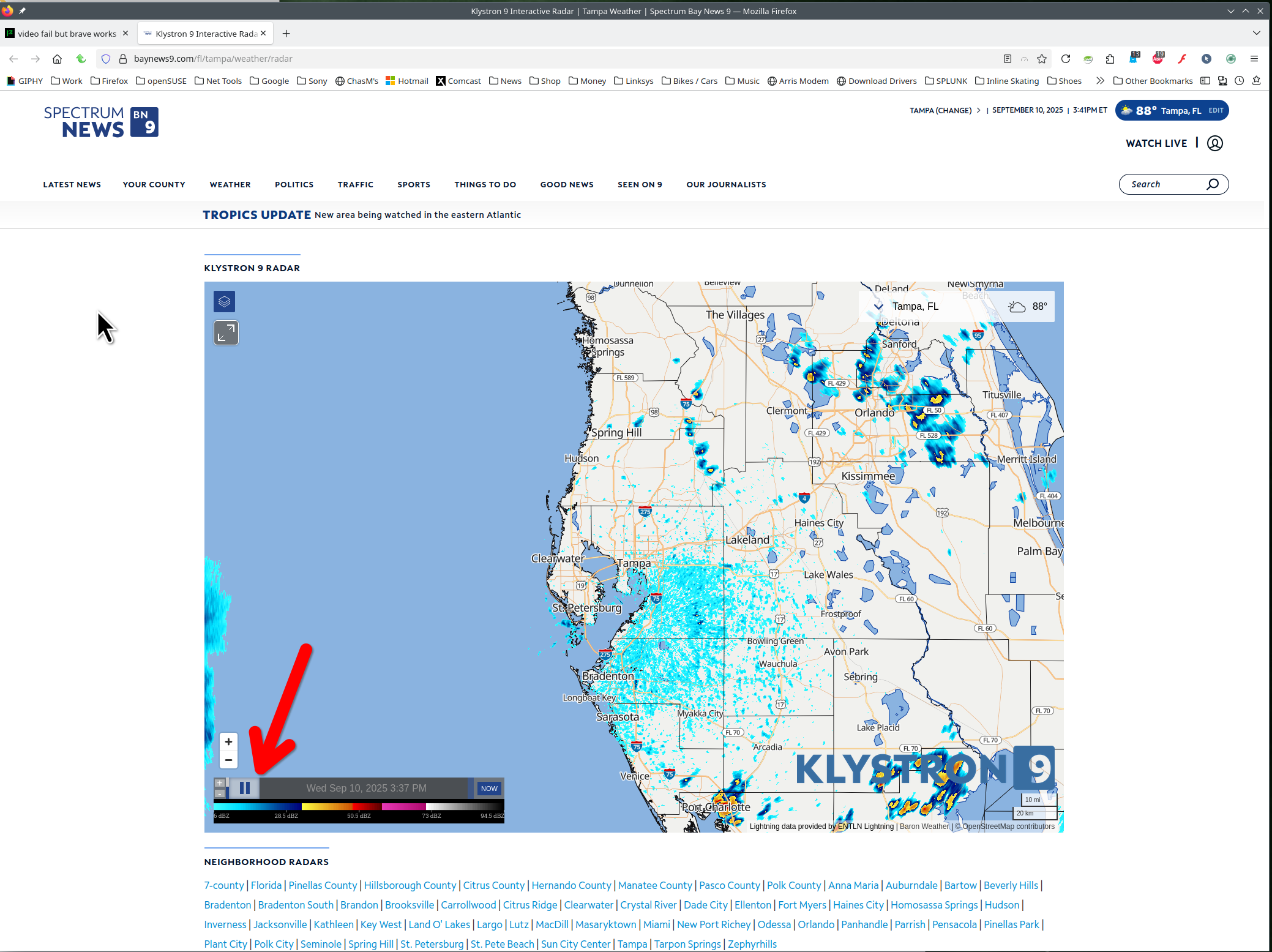Open the 7-county radar link
1272x952 pixels.
tap(224, 885)
